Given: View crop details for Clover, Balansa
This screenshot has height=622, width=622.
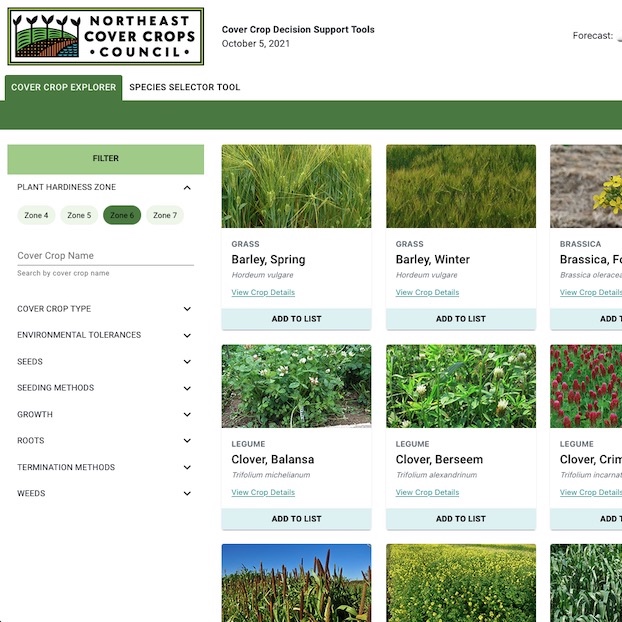Looking at the screenshot, I should pos(263,492).
